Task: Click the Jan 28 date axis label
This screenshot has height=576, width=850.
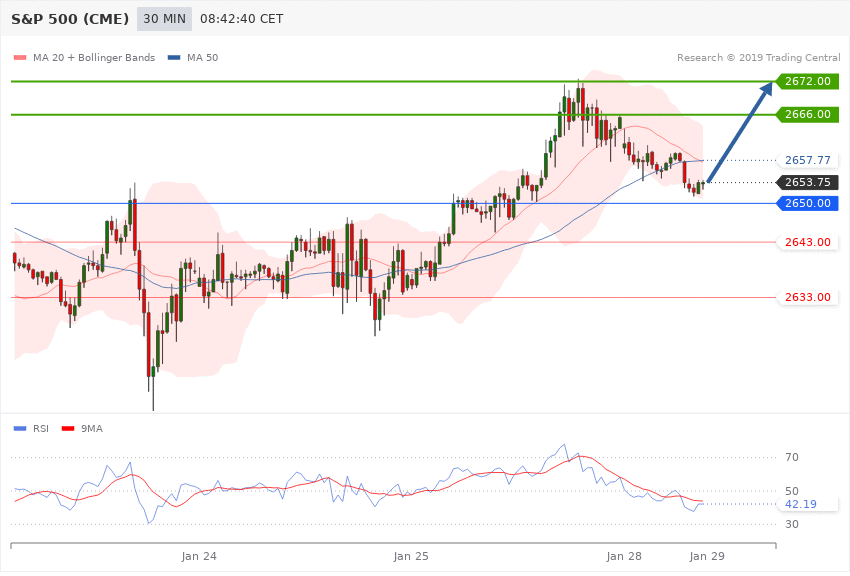Action: pyautogui.click(x=624, y=556)
